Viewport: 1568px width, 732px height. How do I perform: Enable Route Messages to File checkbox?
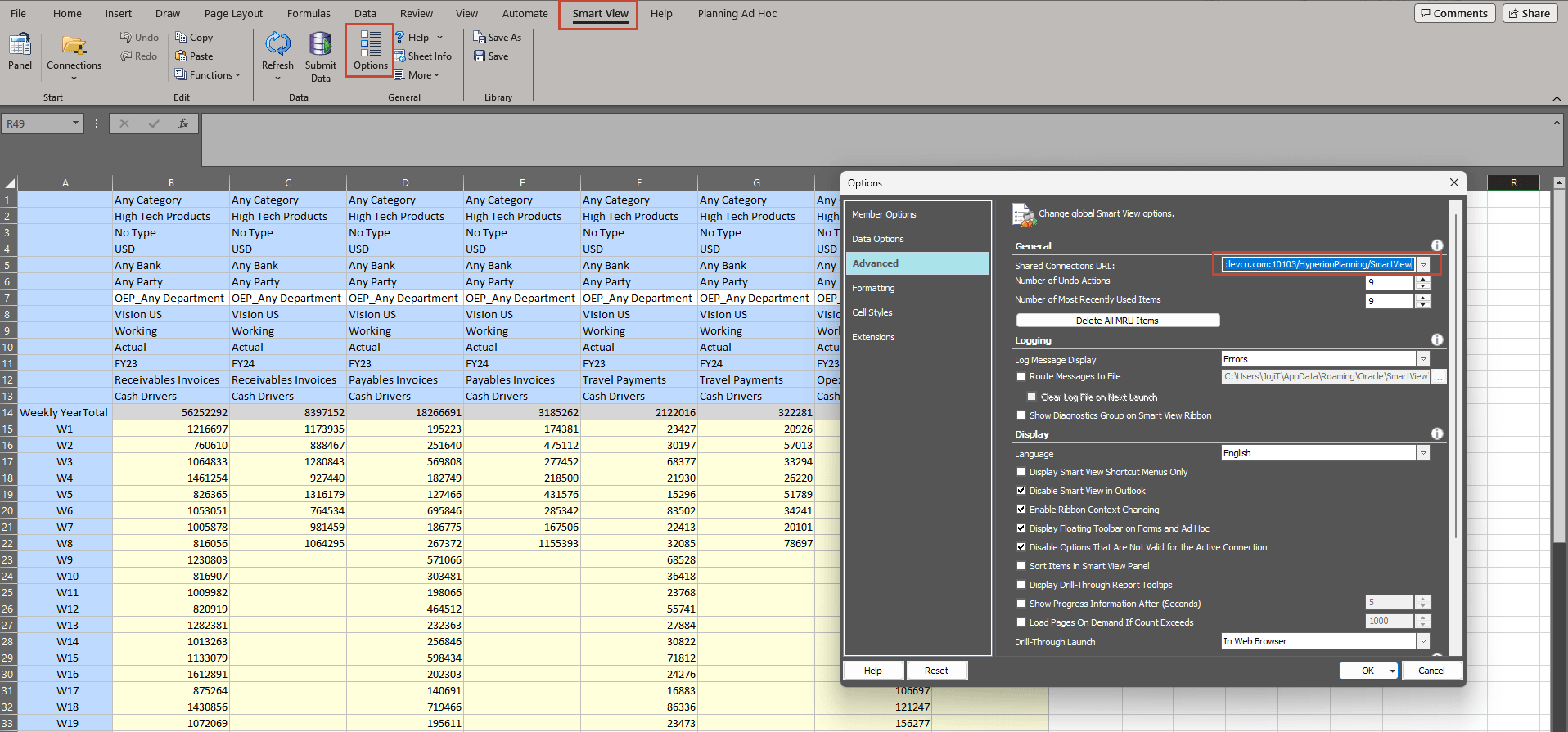tap(1021, 377)
